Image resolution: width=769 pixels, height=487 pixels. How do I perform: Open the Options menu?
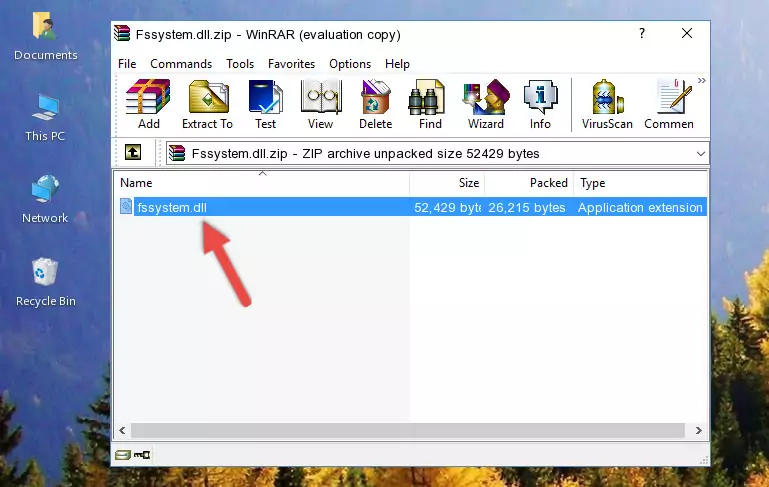[350, 64]
